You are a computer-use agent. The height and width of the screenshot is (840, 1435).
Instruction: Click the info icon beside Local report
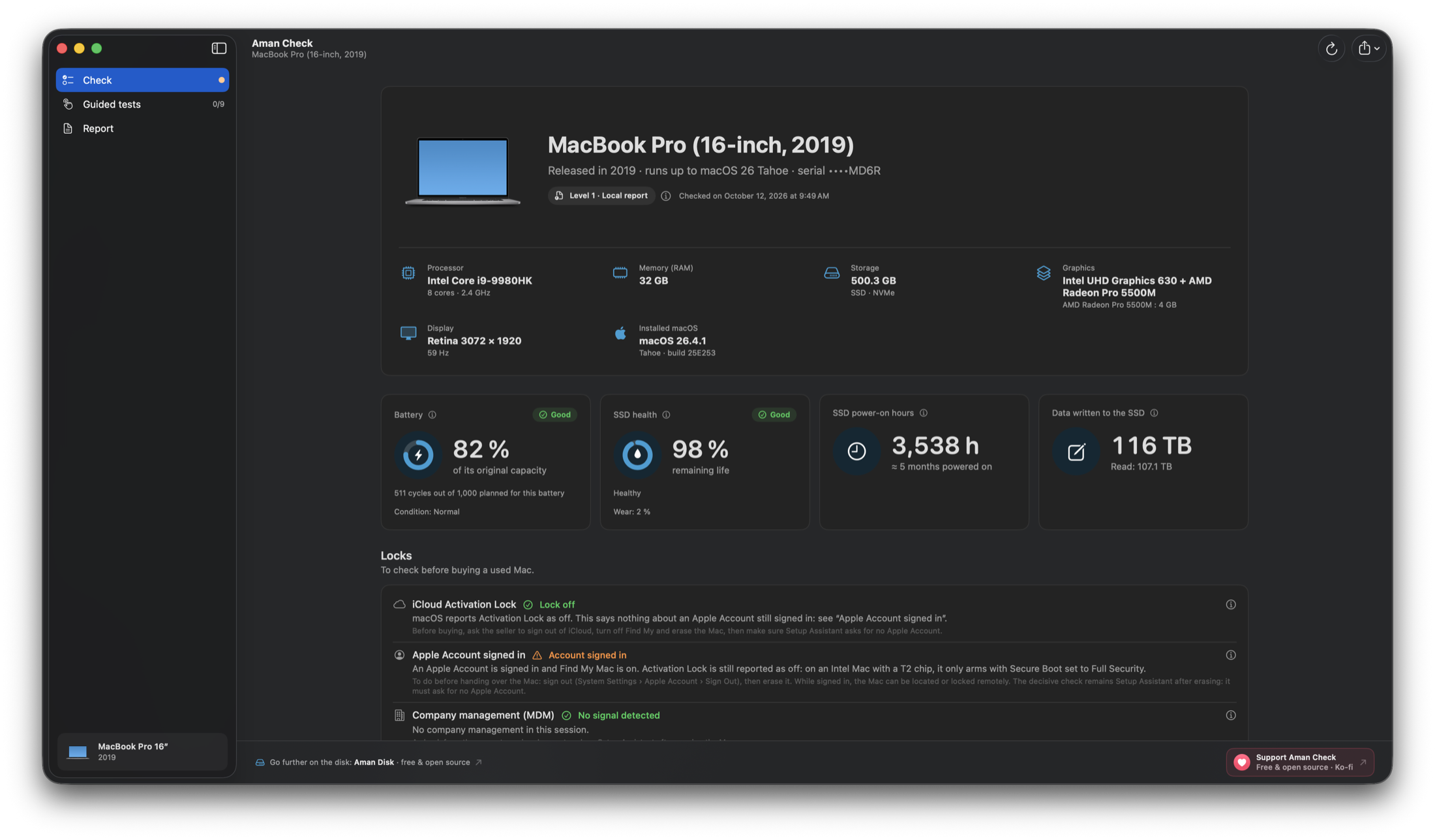tap(665, 196)
